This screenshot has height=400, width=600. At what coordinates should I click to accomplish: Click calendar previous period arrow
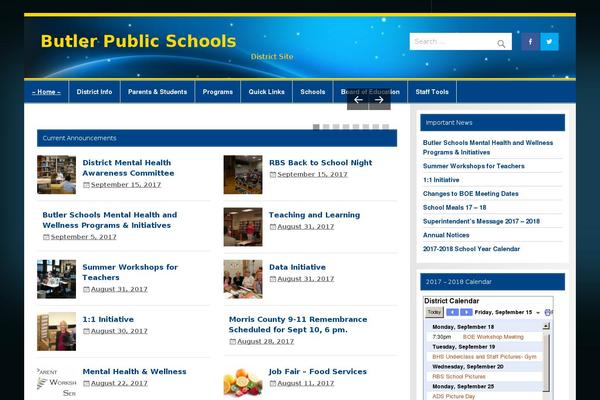pos(452,312)
